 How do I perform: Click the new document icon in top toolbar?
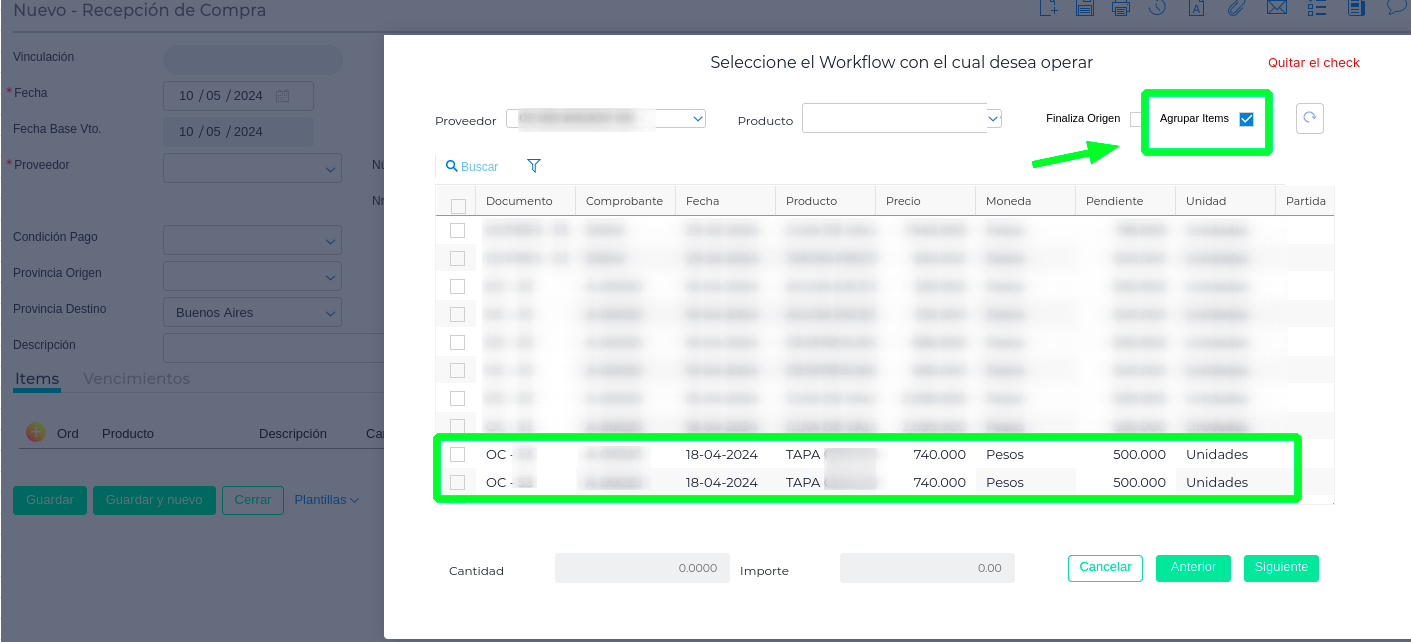[1048, 8]
